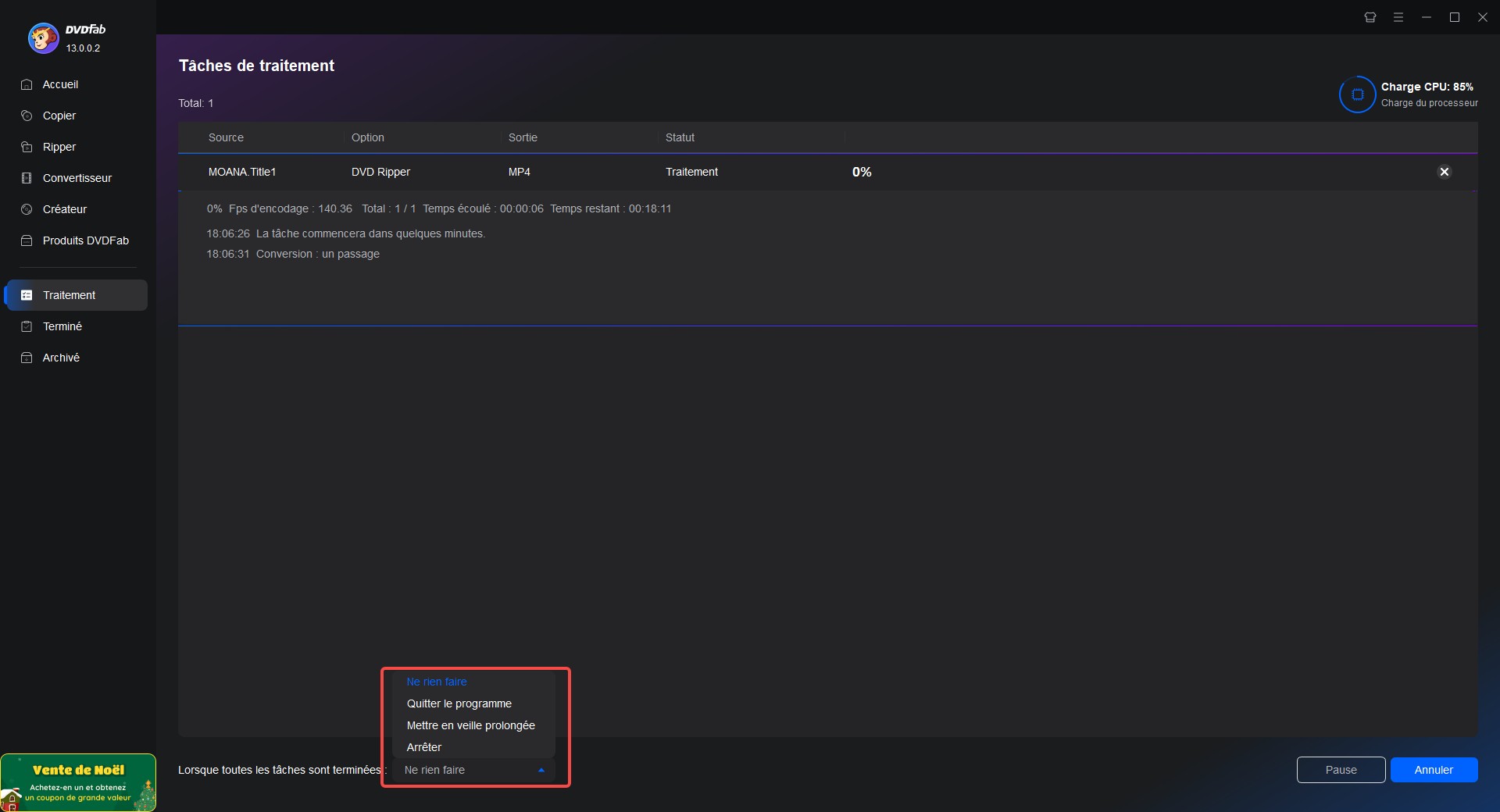Cancel tasks with Annuler button
The width and height of the screenshot is (1500, 812).
pos(1434,770)
